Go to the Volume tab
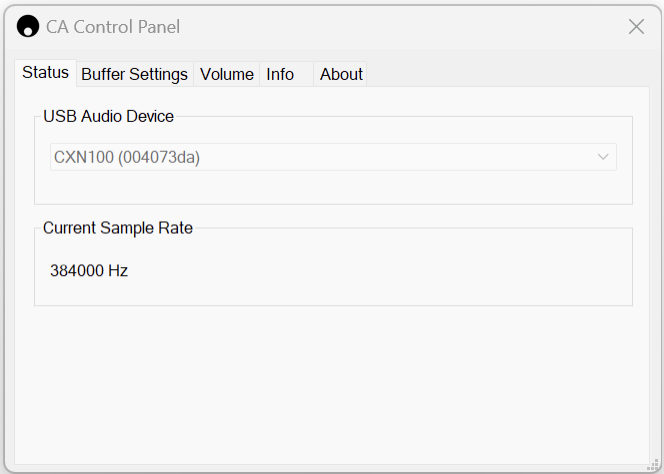This screenshot has width=664, height=474. pos(227,75)
